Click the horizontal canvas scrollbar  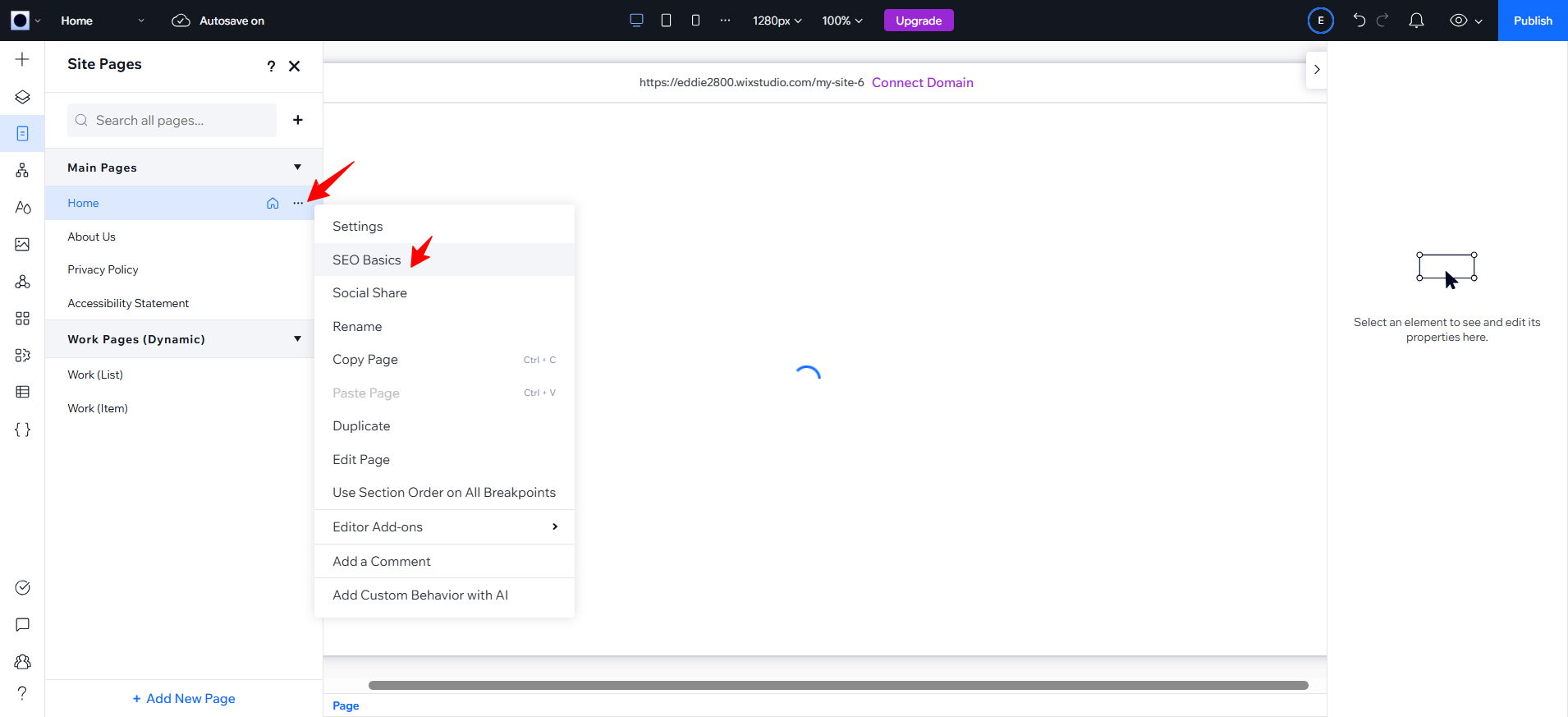coord(838,685)
